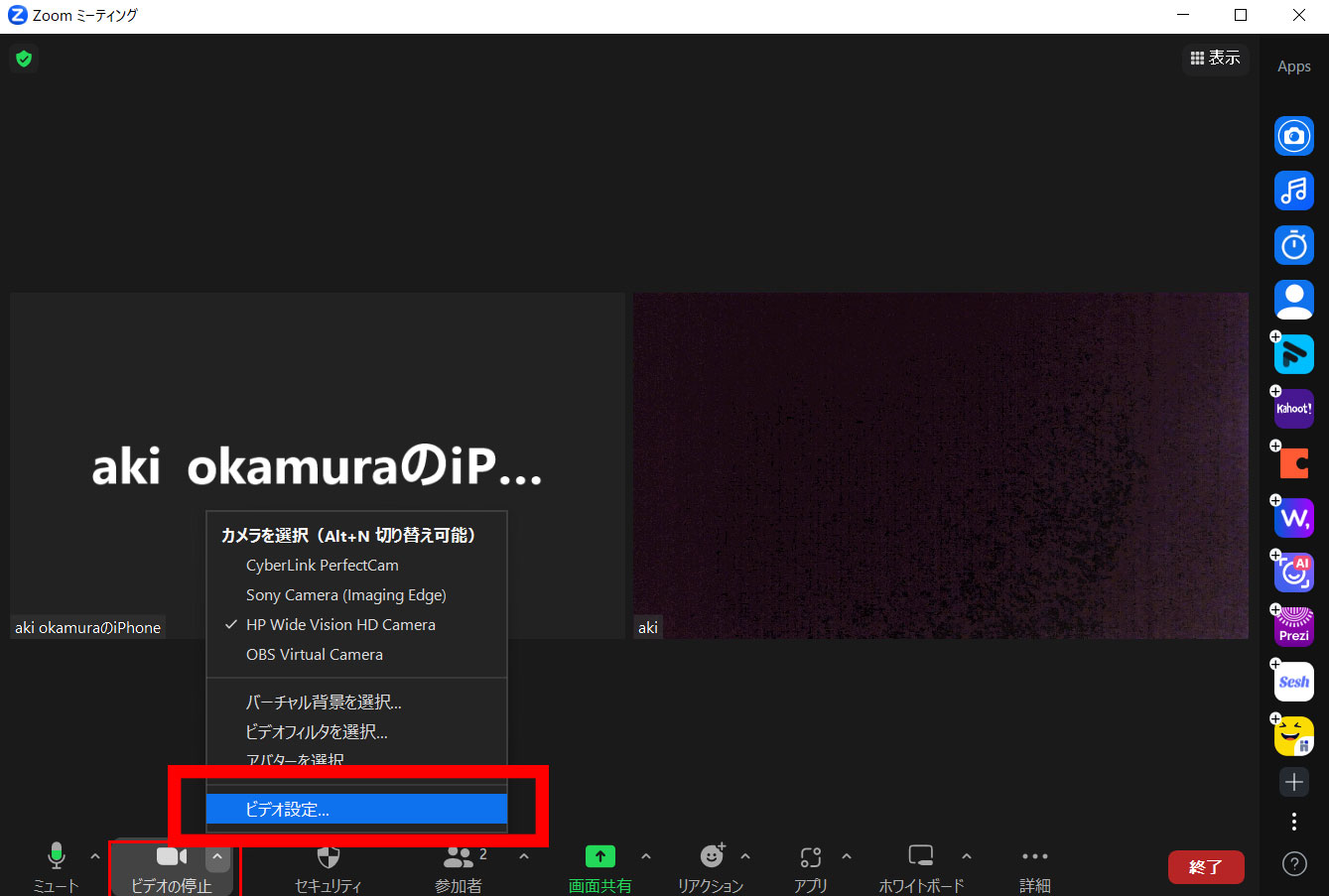Open the person silhouette app
Image resolution: width=1329 pixels, height=896 pixels.
pos(1293,300)
